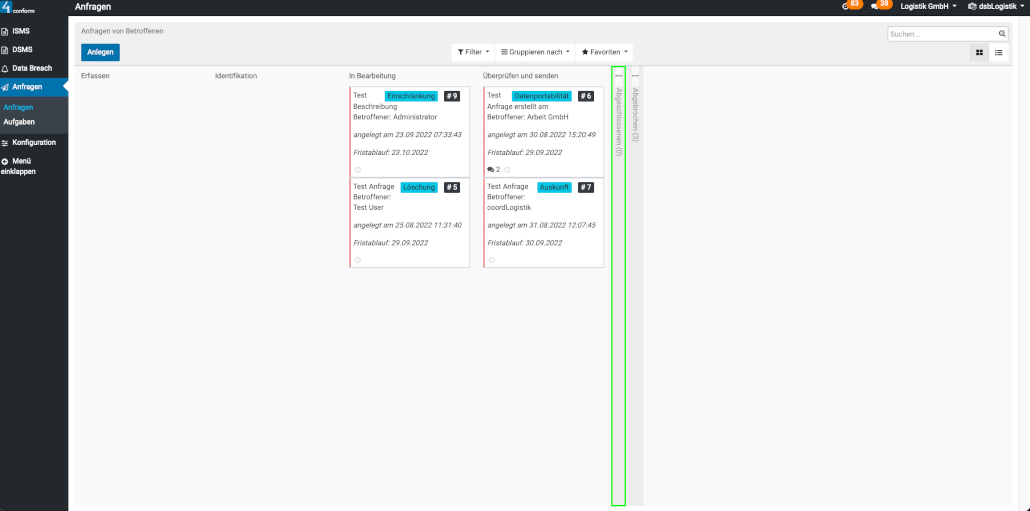Screen dimensions: 1030x511
Task: Open the notifications clock icon with badge 83
Action: click(x=846, y=6)
